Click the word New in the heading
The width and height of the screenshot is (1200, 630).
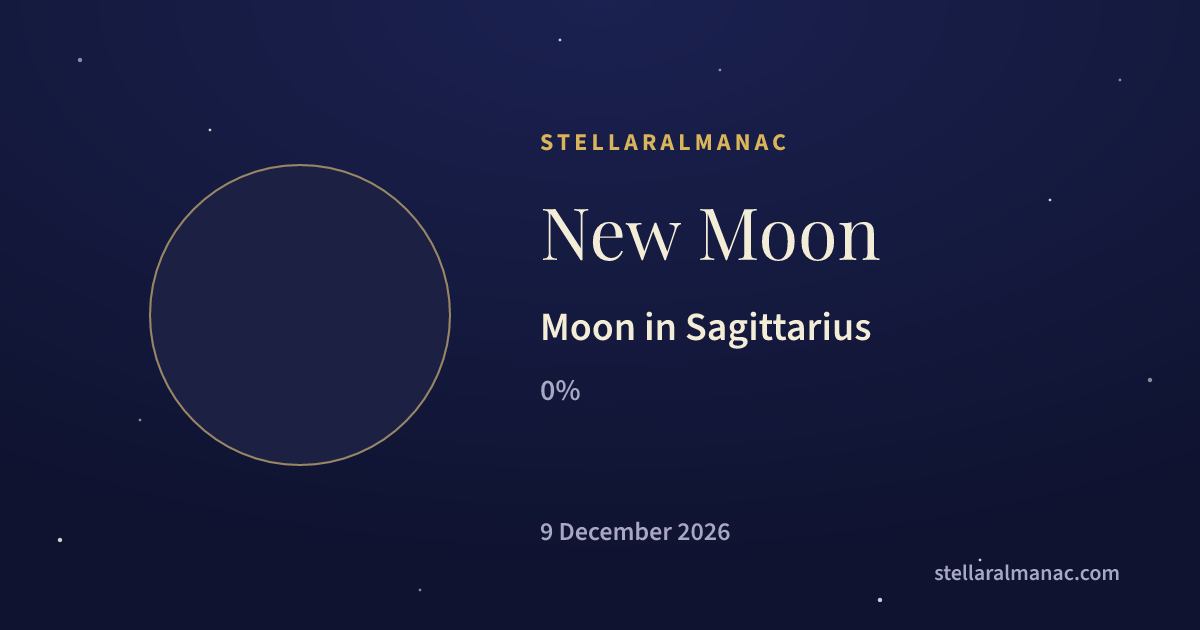pyautogui.click(x=611, y=235)
